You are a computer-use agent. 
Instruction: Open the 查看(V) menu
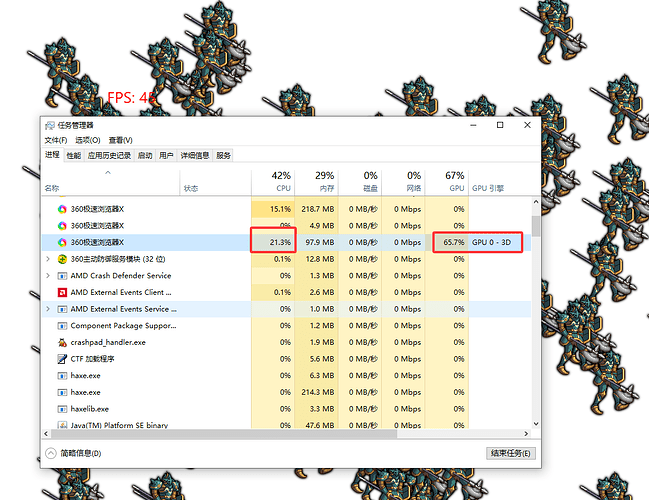120,140
